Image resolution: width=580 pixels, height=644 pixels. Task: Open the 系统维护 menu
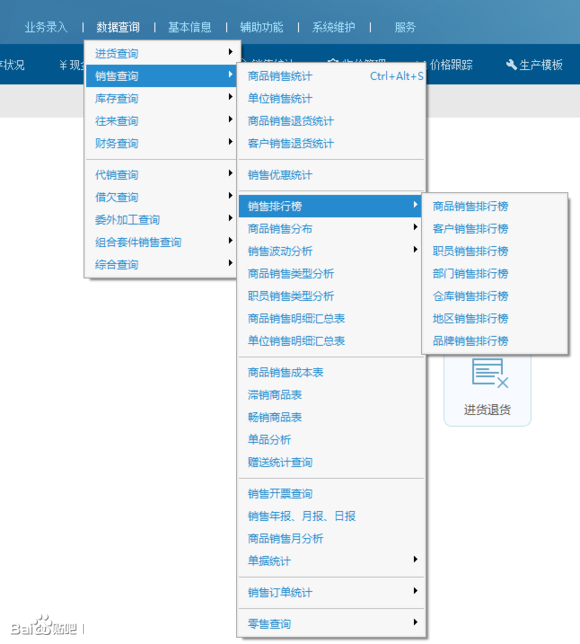point(334,27)
